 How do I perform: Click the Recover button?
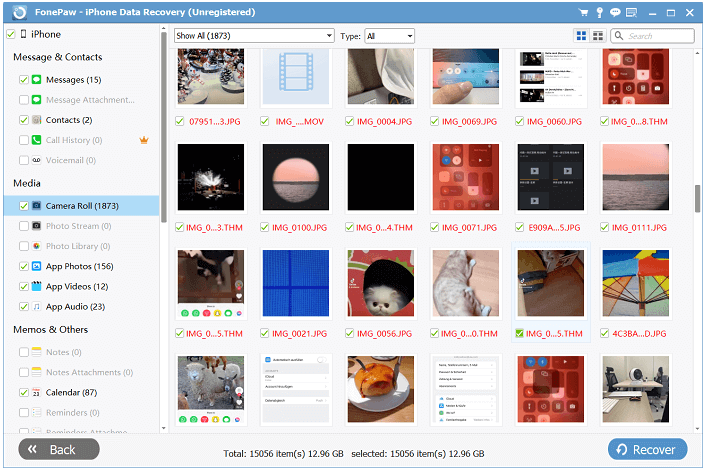tap(647, 449)
